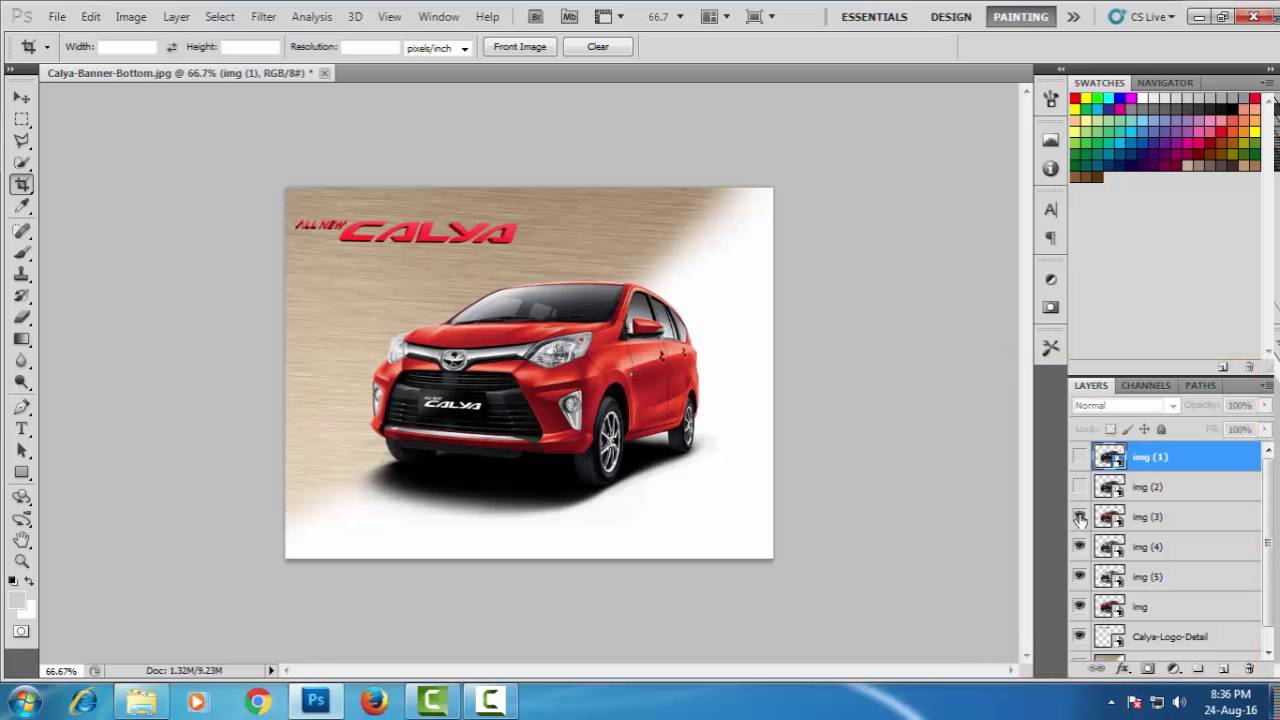This screenshot has height=720, width=1280.
Task: Click the add layer style fx icon
Action: [x=1123, y=668]
